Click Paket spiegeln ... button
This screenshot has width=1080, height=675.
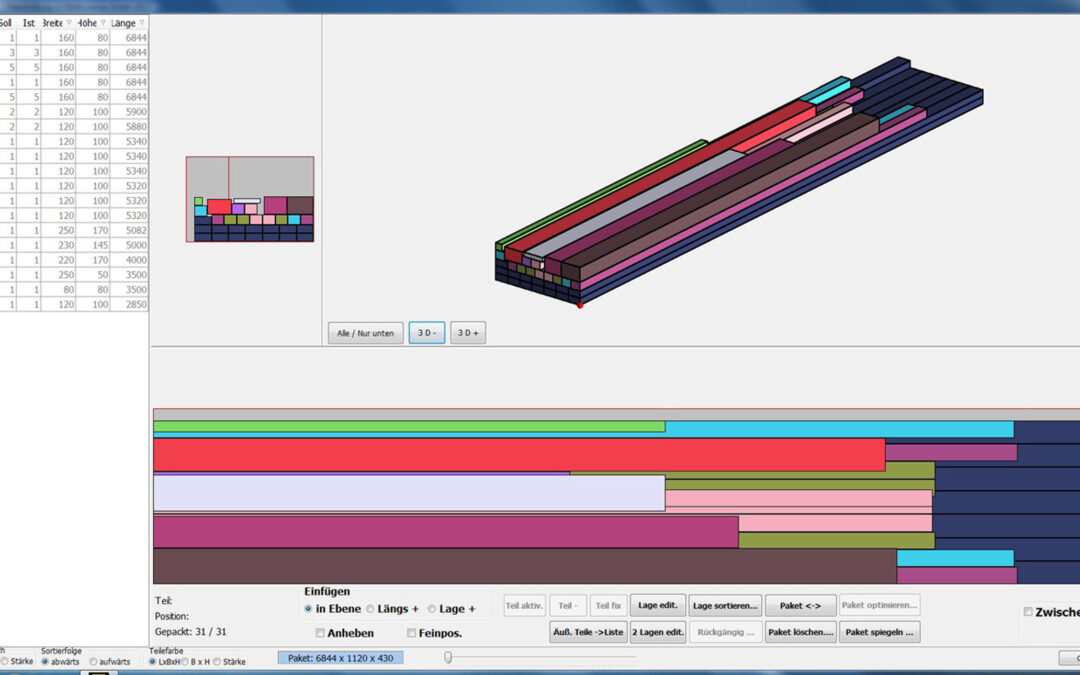880,632
